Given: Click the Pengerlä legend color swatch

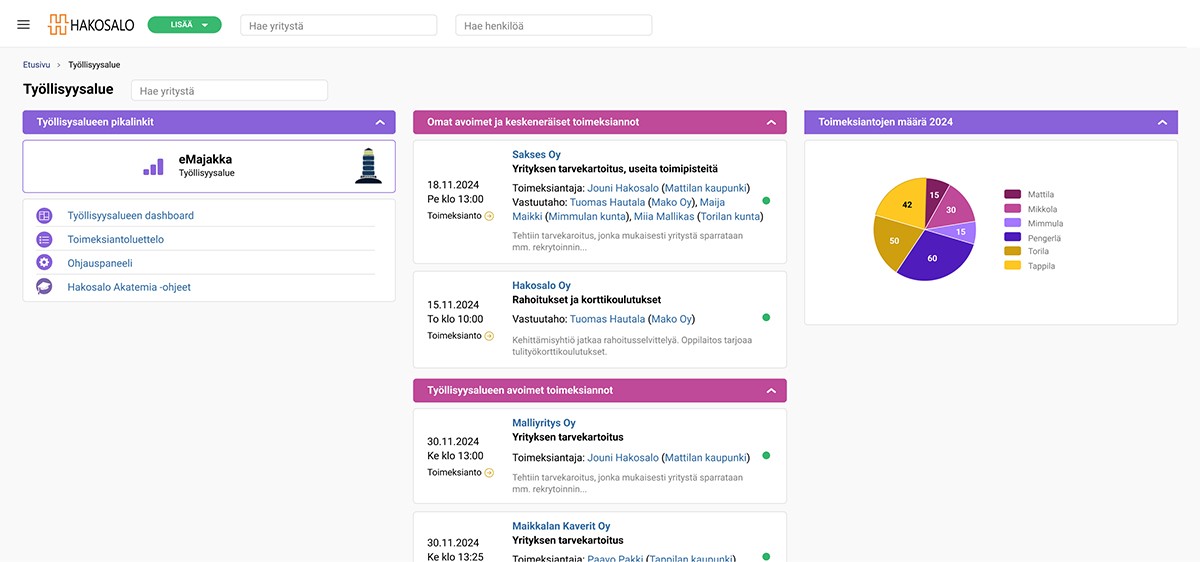Looking at the screenshot, I should 1012,238.
